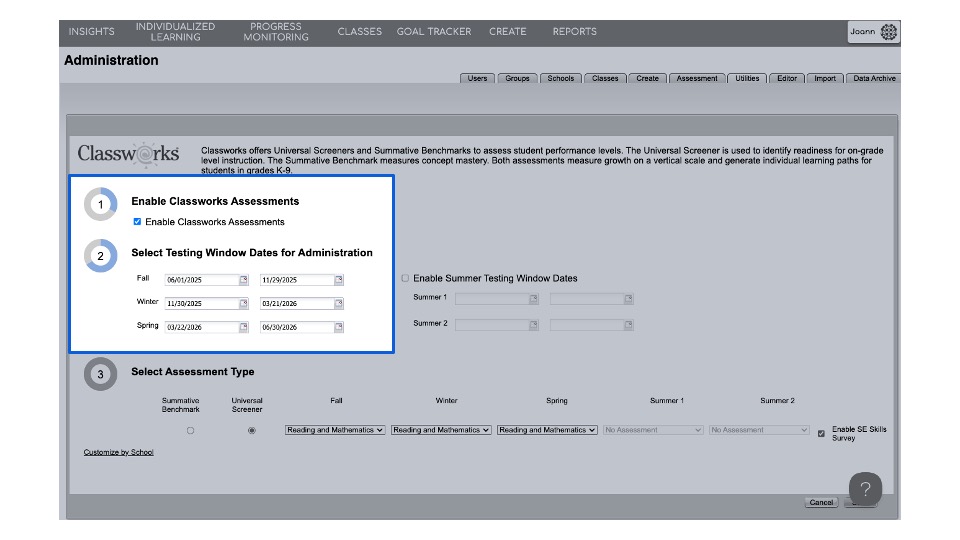Open calendar picker for Summer 1 end date

(x=628, y=299)
